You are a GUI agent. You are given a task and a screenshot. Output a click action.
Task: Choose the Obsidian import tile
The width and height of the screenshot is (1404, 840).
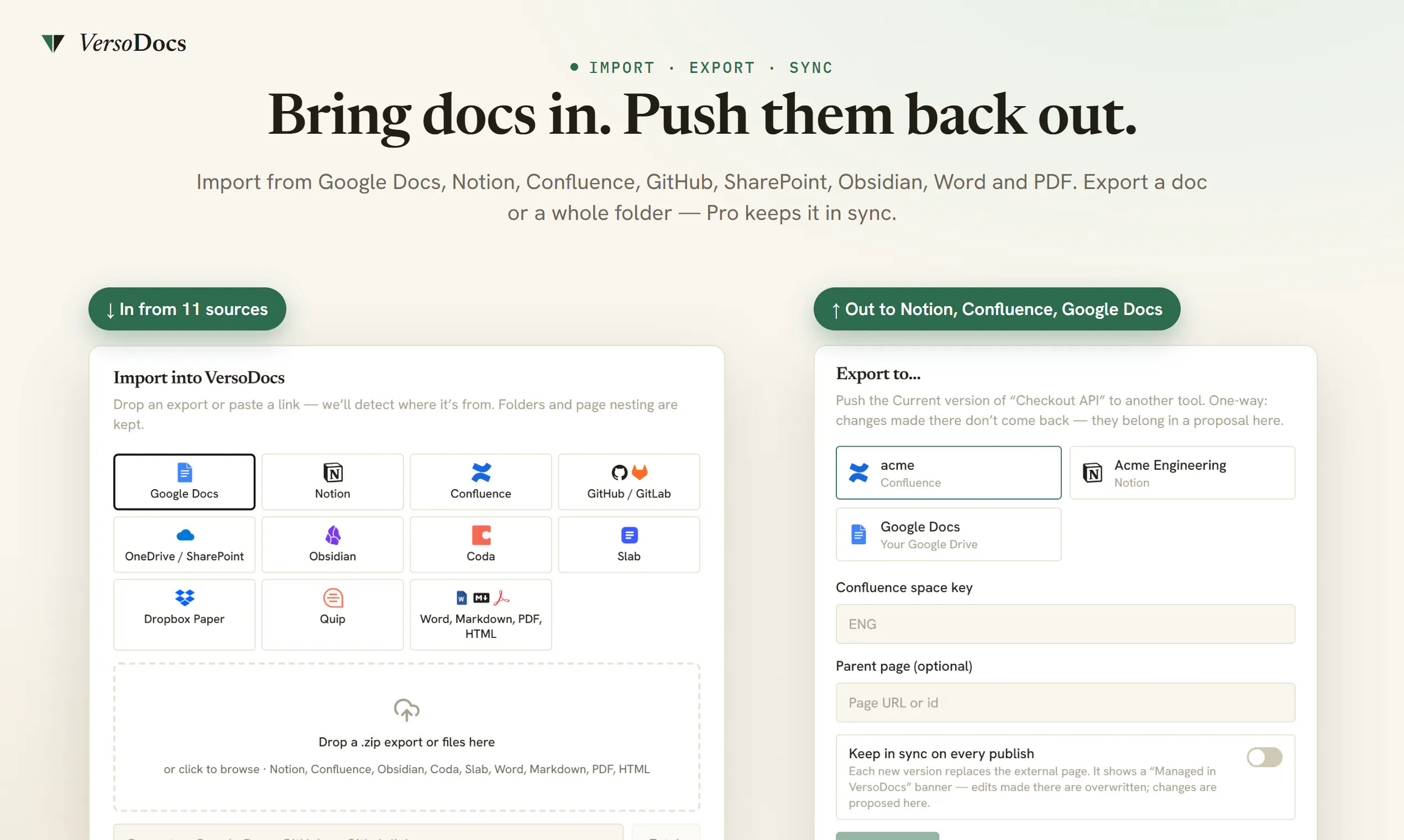coord(332,544)
